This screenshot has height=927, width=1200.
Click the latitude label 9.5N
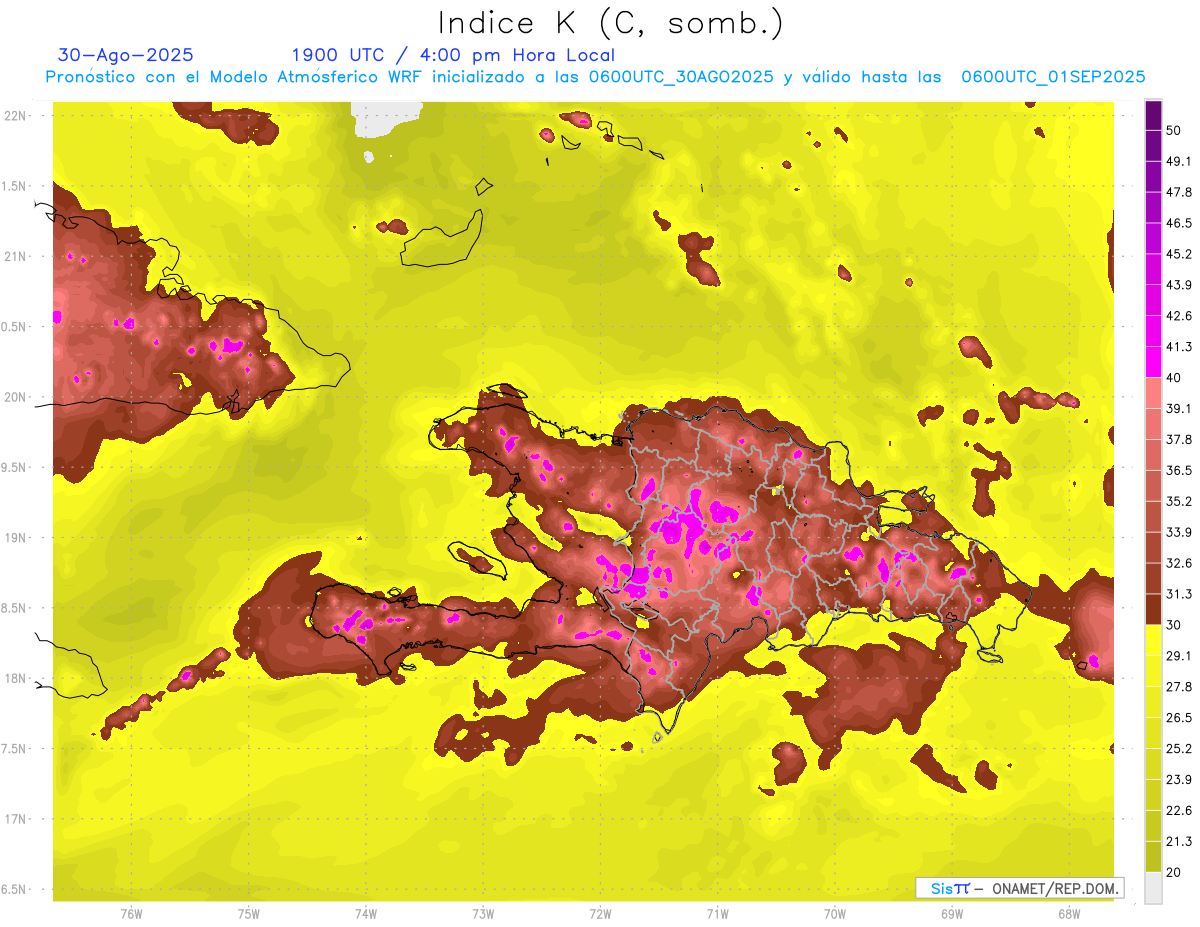coord(16,467)
